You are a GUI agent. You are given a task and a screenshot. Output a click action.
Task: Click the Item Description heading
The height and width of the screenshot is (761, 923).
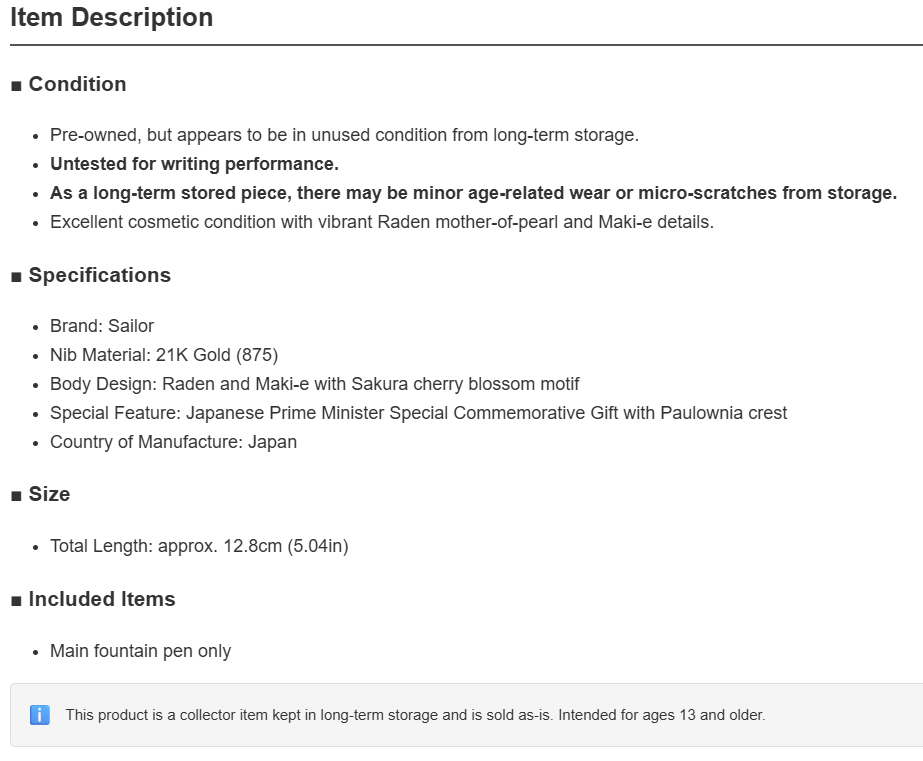coord(111,18)
